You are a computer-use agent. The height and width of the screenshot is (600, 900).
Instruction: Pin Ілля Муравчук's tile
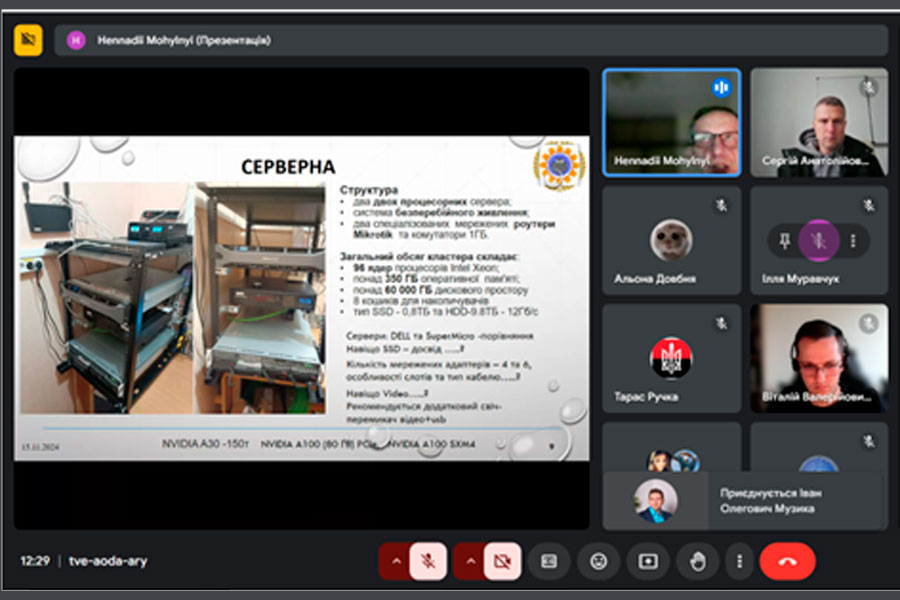785,240
